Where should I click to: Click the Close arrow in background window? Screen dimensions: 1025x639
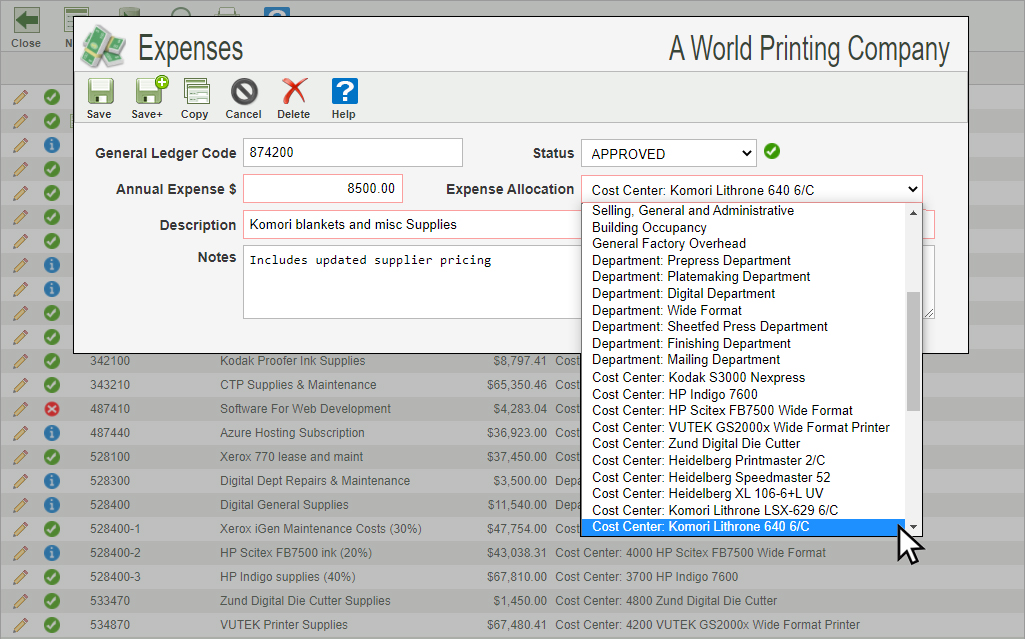pyautogui.click(x=27, y=20)
